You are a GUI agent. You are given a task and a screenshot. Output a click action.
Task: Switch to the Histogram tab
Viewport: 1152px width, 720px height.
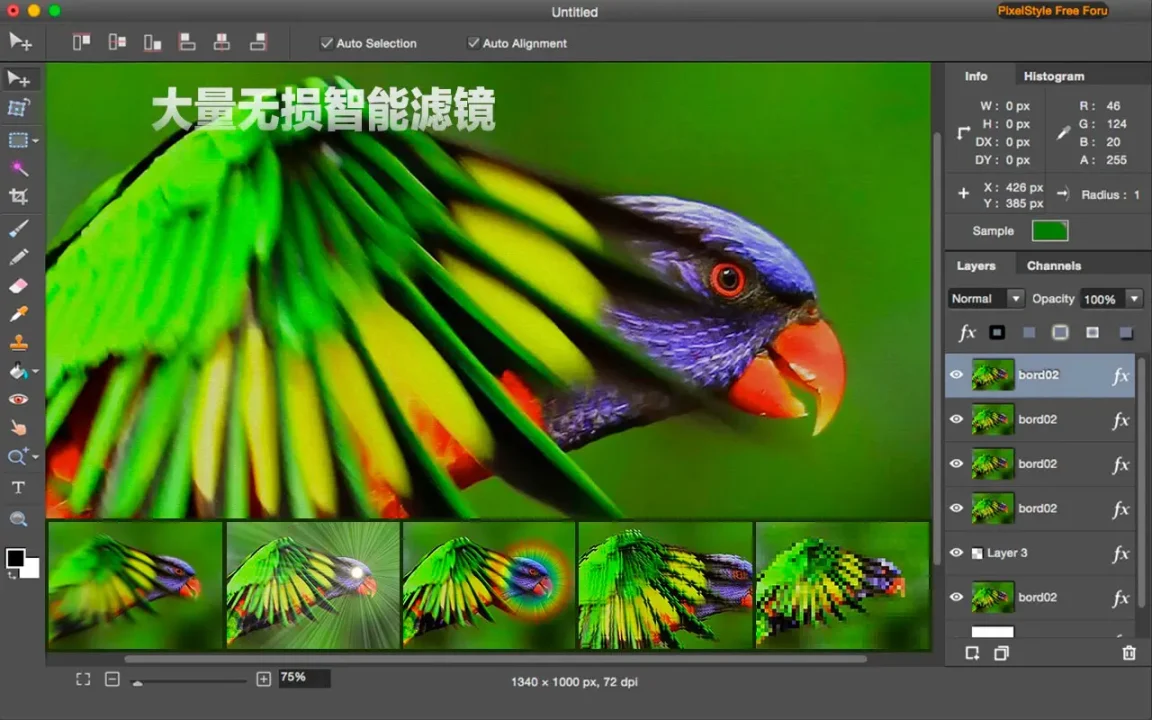coord(1054,76)
